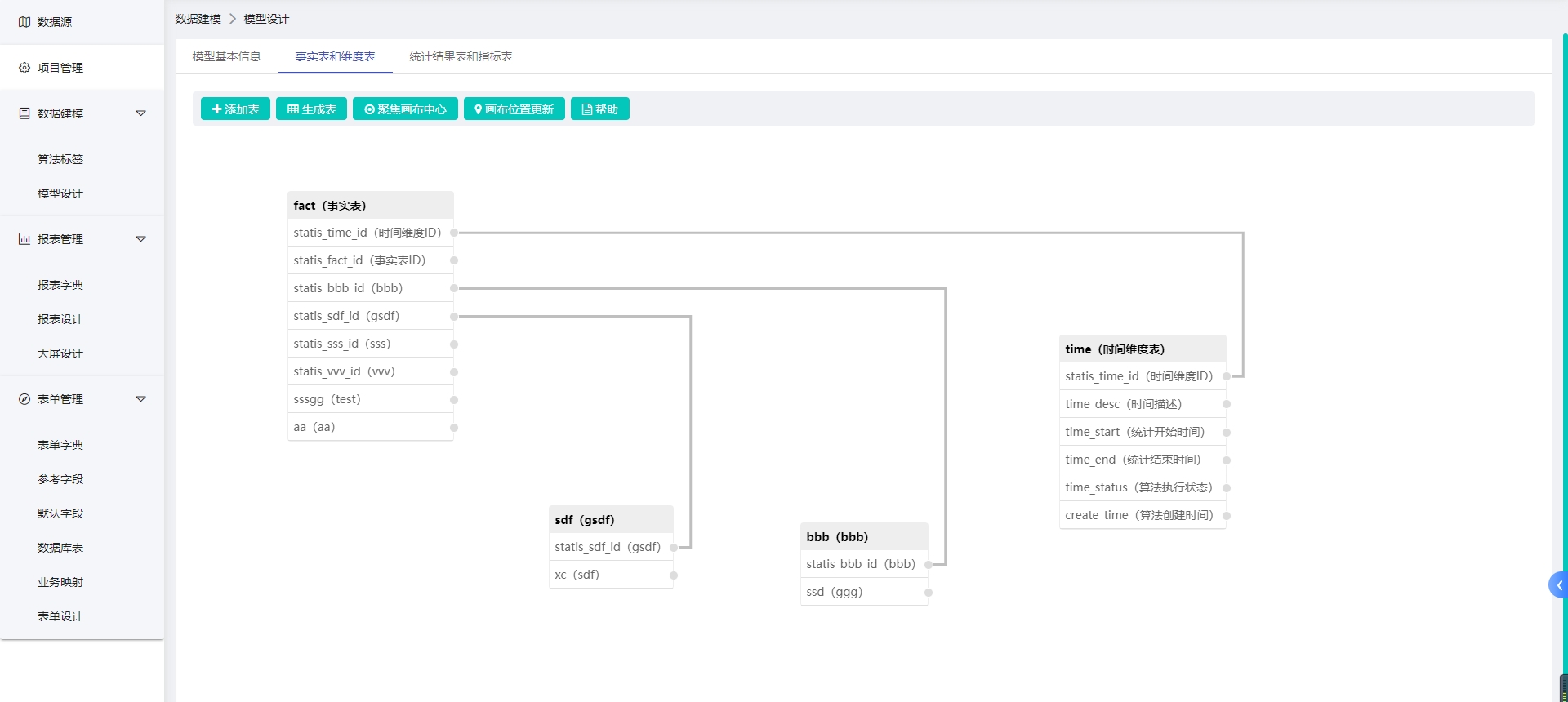Open 表单字典 menu item
Viewport: 1568px width, 702px height.
point(60,445)
